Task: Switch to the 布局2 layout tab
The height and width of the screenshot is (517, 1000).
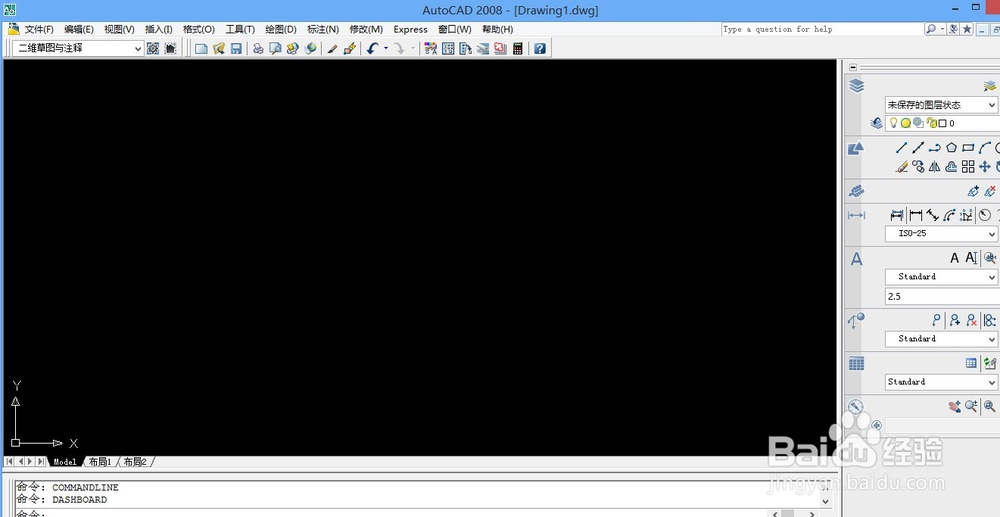Action: click(x=135, y=462)
